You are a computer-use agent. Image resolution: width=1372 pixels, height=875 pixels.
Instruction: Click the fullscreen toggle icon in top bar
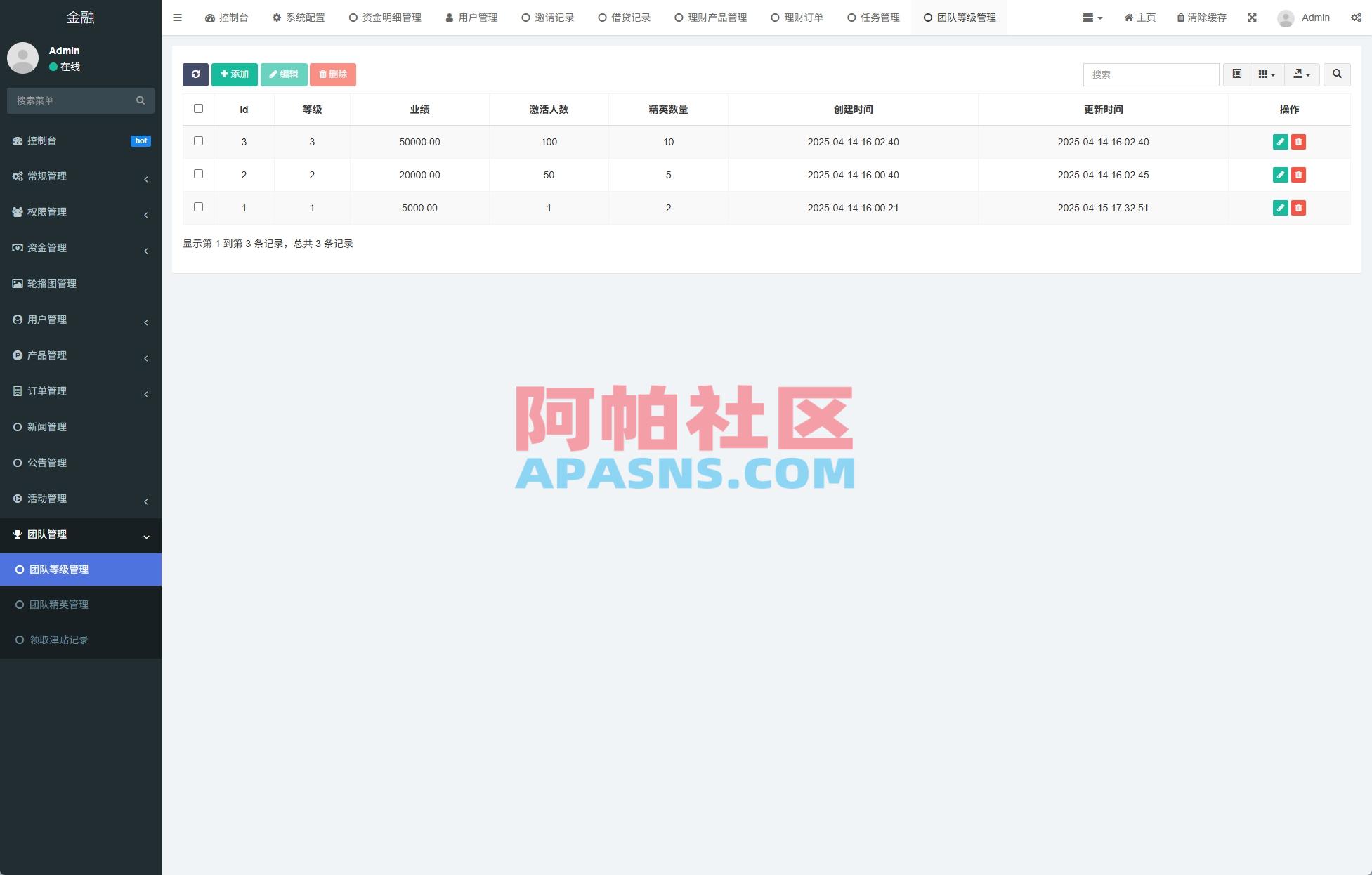[x=1253, y=18]
